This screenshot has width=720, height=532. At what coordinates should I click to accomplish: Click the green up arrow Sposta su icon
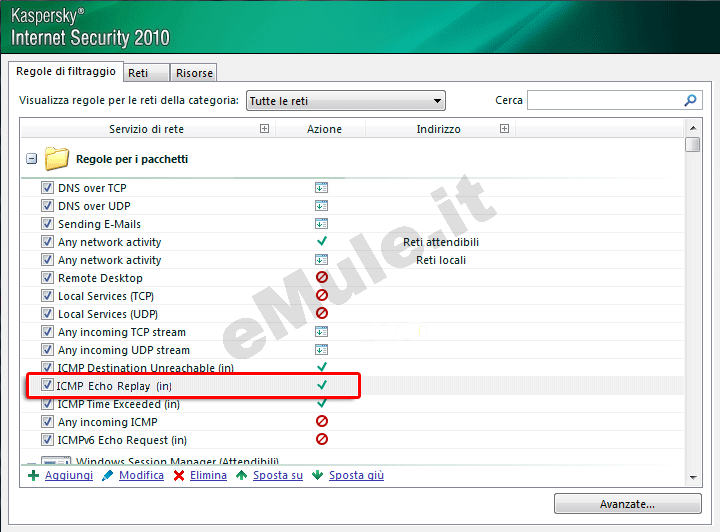[x=242, y=476]
